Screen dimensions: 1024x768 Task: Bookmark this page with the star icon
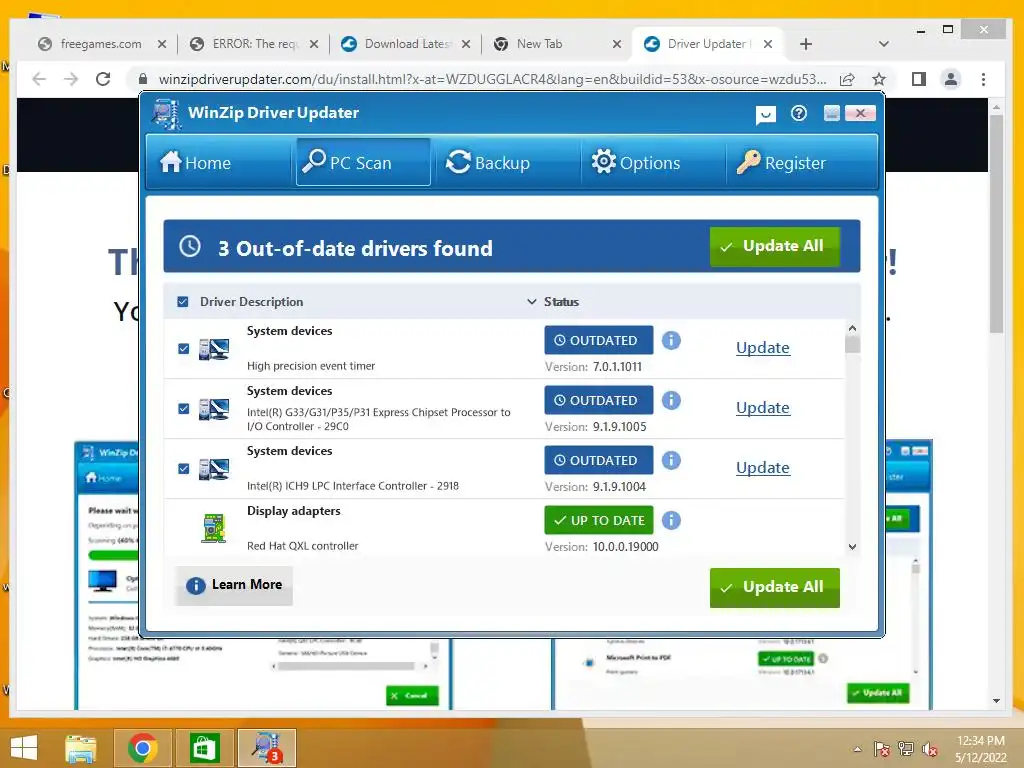pos(879,79)
